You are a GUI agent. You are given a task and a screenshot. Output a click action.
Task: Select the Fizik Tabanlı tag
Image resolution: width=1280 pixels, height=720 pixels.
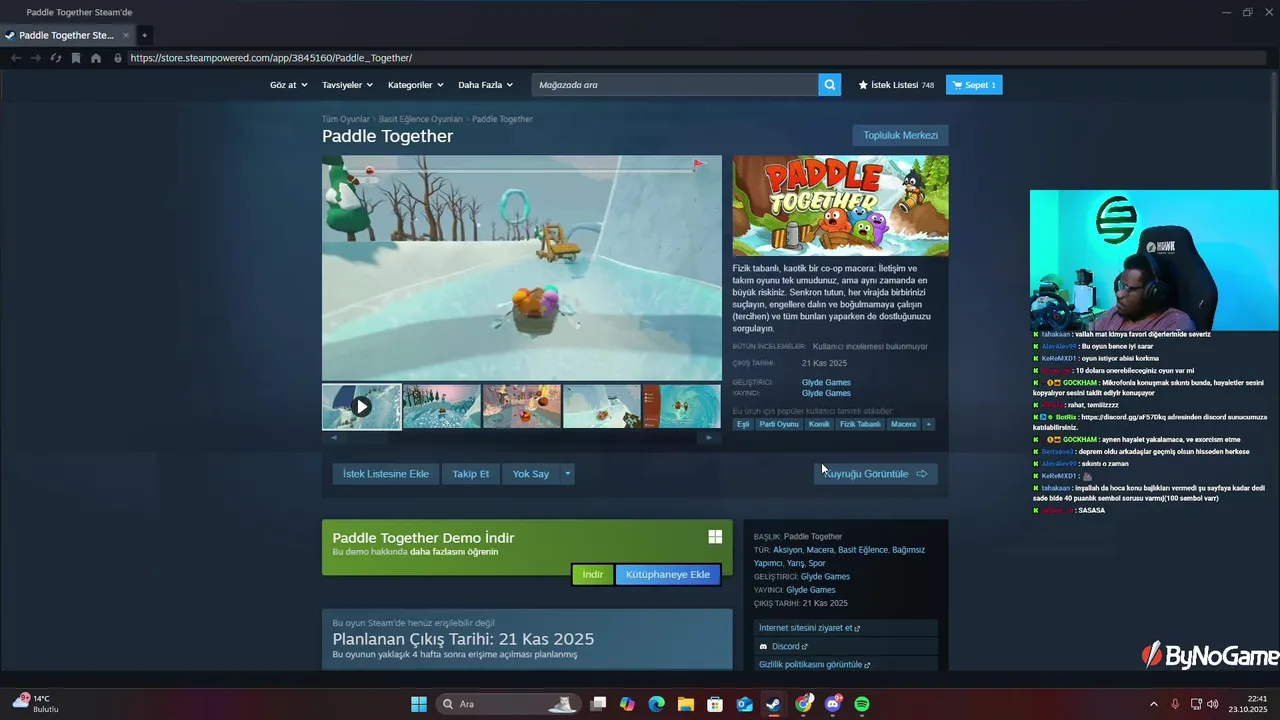click(860, 424)
